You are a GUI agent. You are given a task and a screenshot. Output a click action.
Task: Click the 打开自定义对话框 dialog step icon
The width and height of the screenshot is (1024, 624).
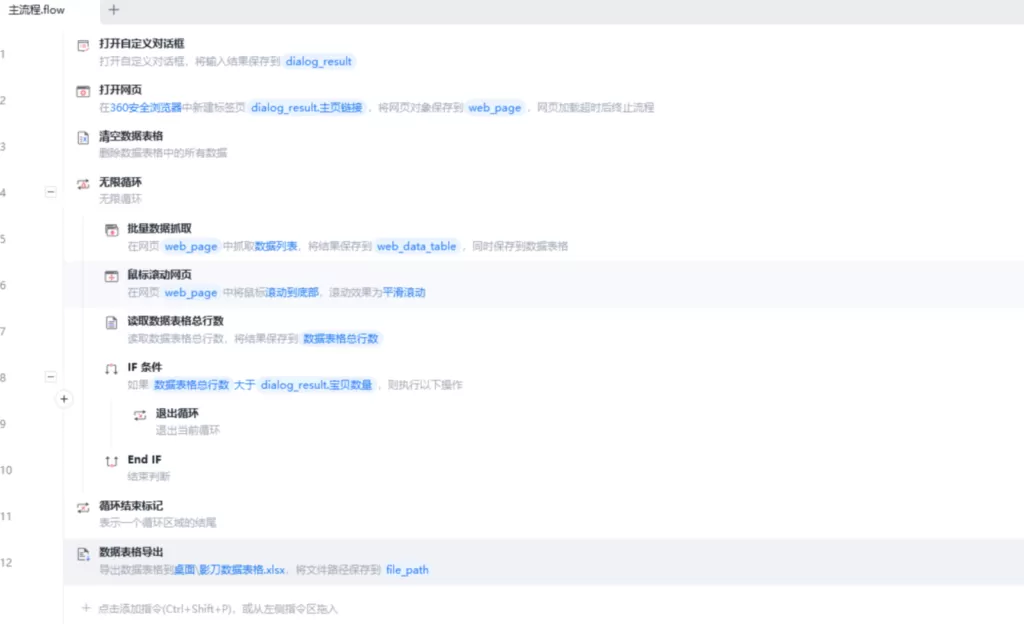point(82,44)
